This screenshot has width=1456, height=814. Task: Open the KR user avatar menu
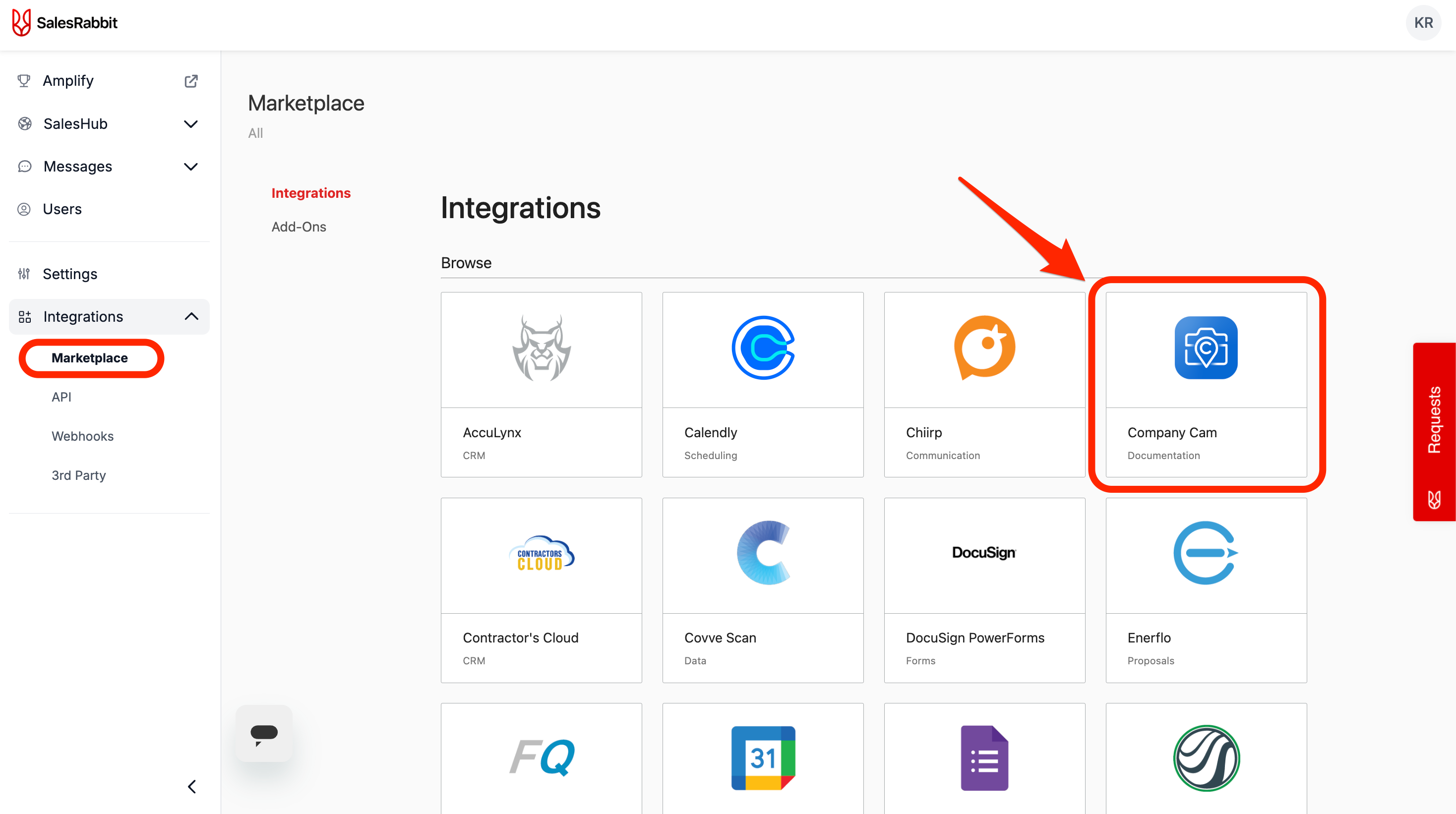tap(1423, 23)
